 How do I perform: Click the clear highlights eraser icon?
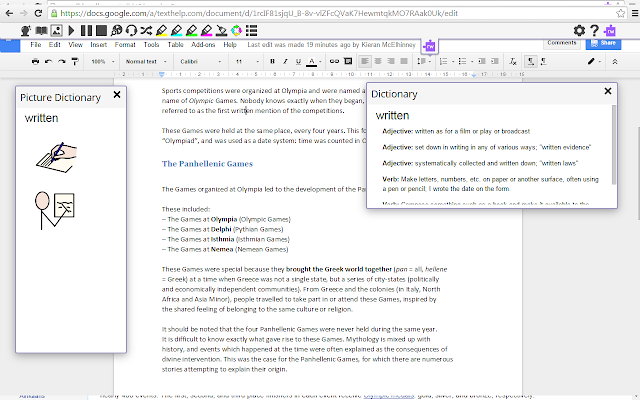(x=222, y=31)
